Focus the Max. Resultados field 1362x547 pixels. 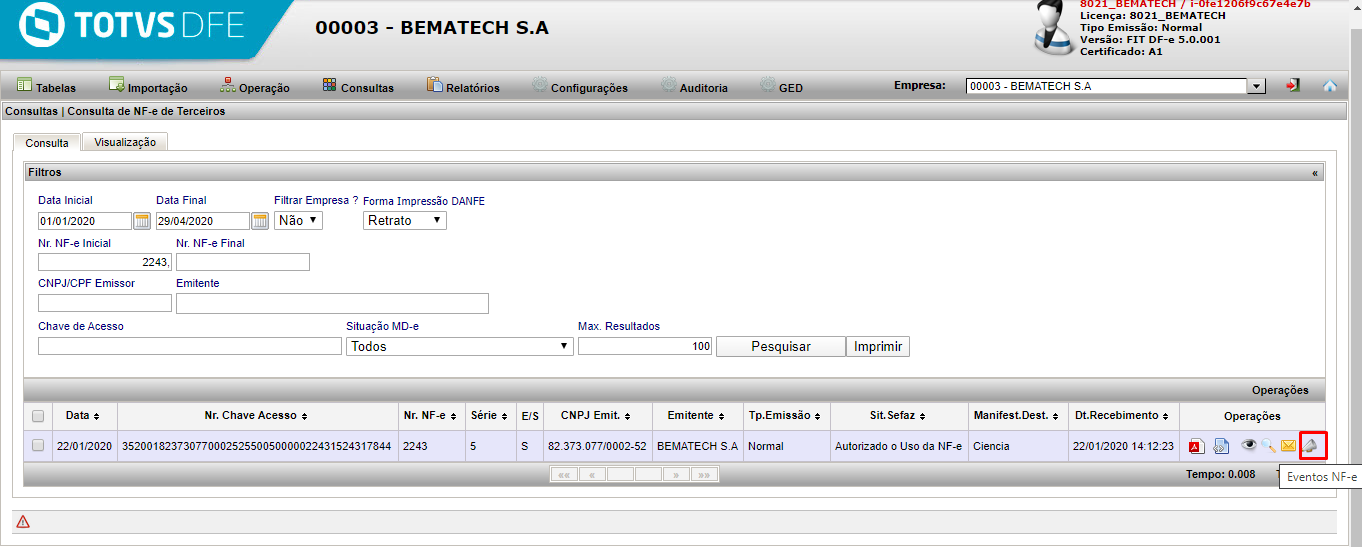[645, 346]
